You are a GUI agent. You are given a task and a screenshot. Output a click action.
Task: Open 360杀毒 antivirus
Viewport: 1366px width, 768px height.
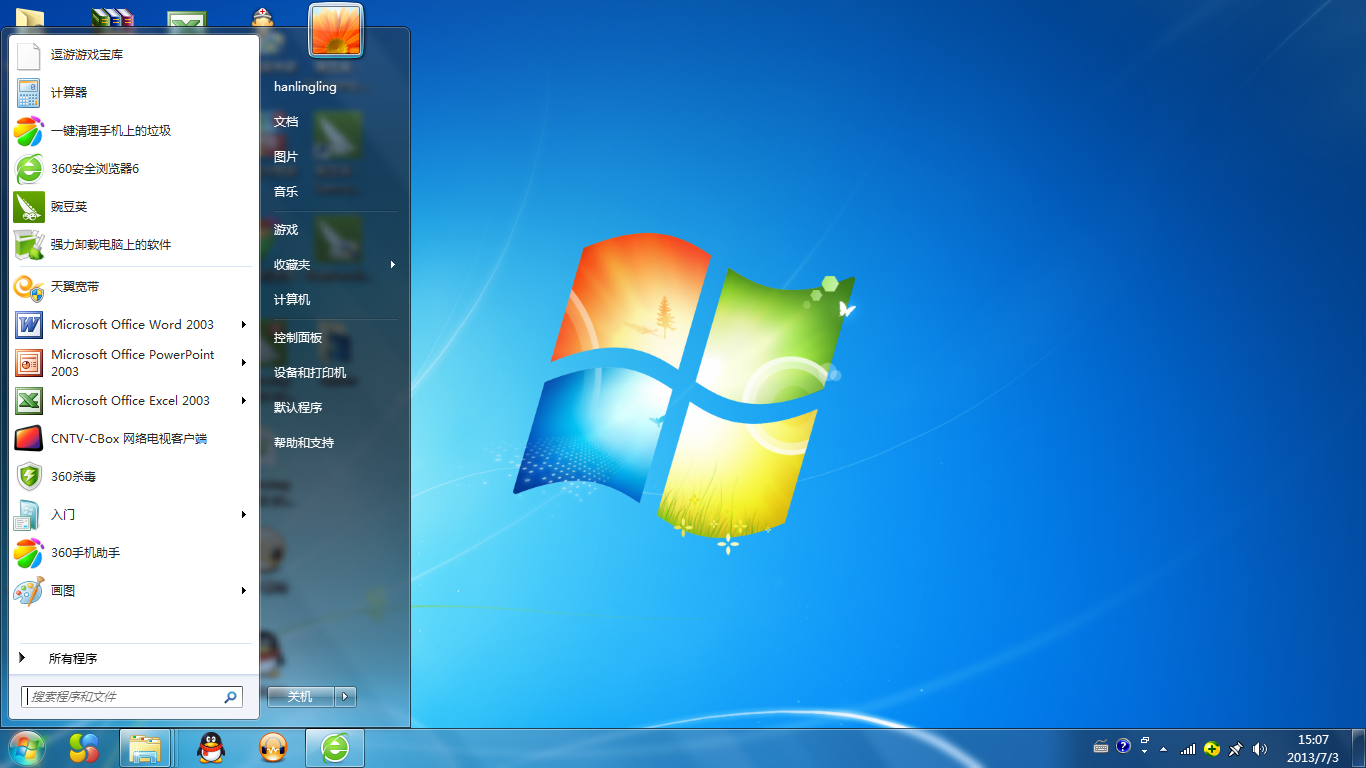click(x=134, y=477)
